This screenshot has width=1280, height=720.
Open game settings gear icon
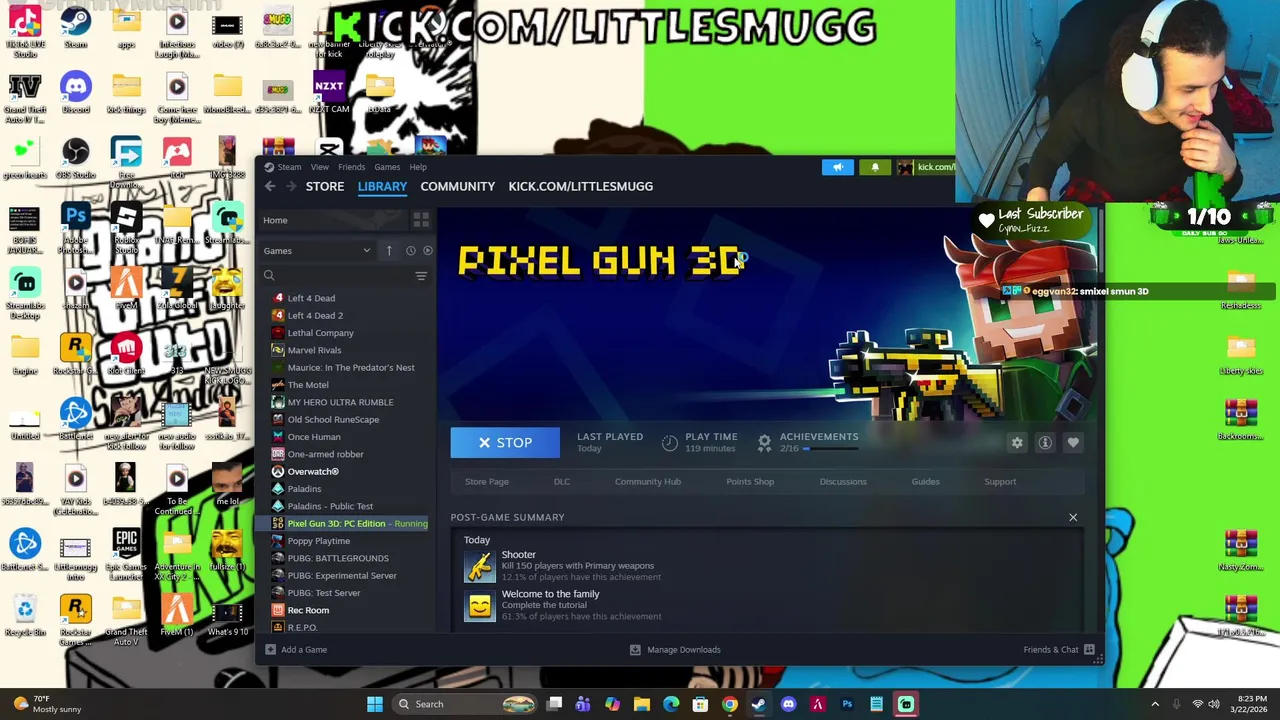(1017, 443)
